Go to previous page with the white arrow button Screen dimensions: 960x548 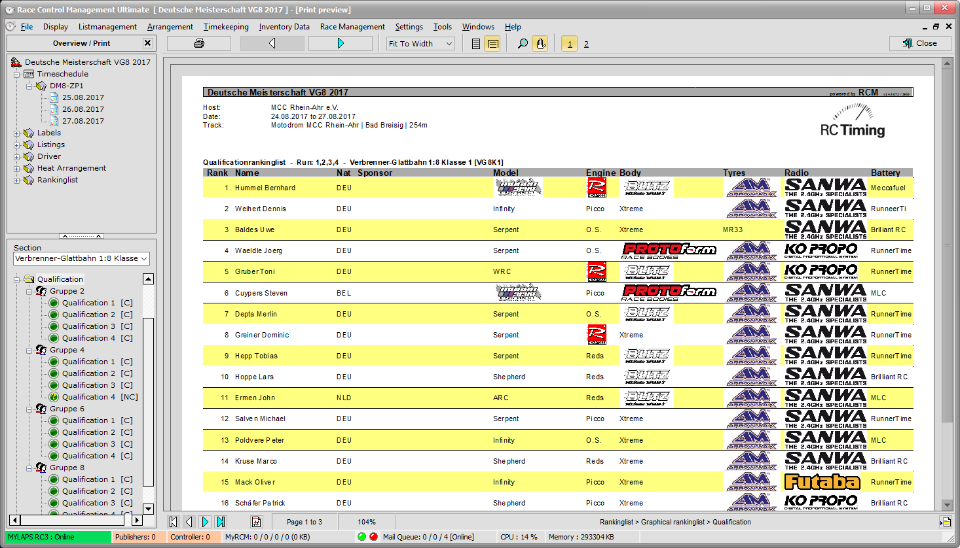click(272, 43)
